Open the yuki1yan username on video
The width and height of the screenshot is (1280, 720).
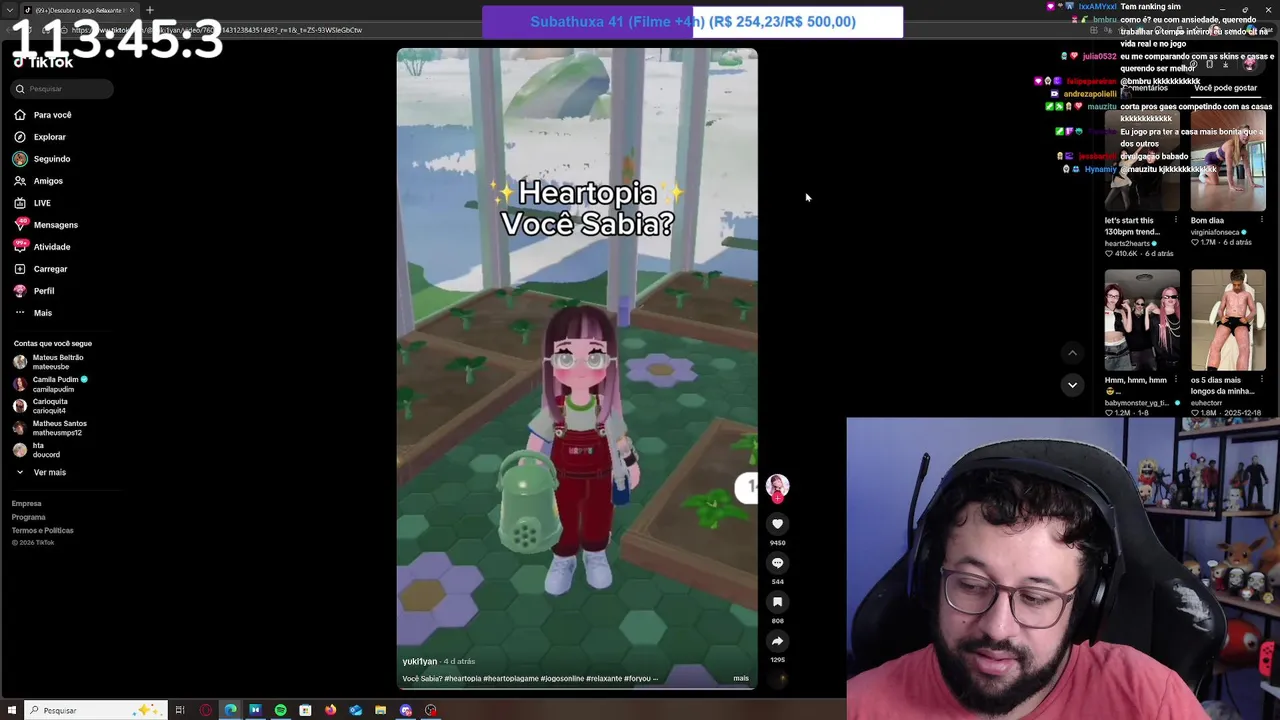(x=419, y=661)
